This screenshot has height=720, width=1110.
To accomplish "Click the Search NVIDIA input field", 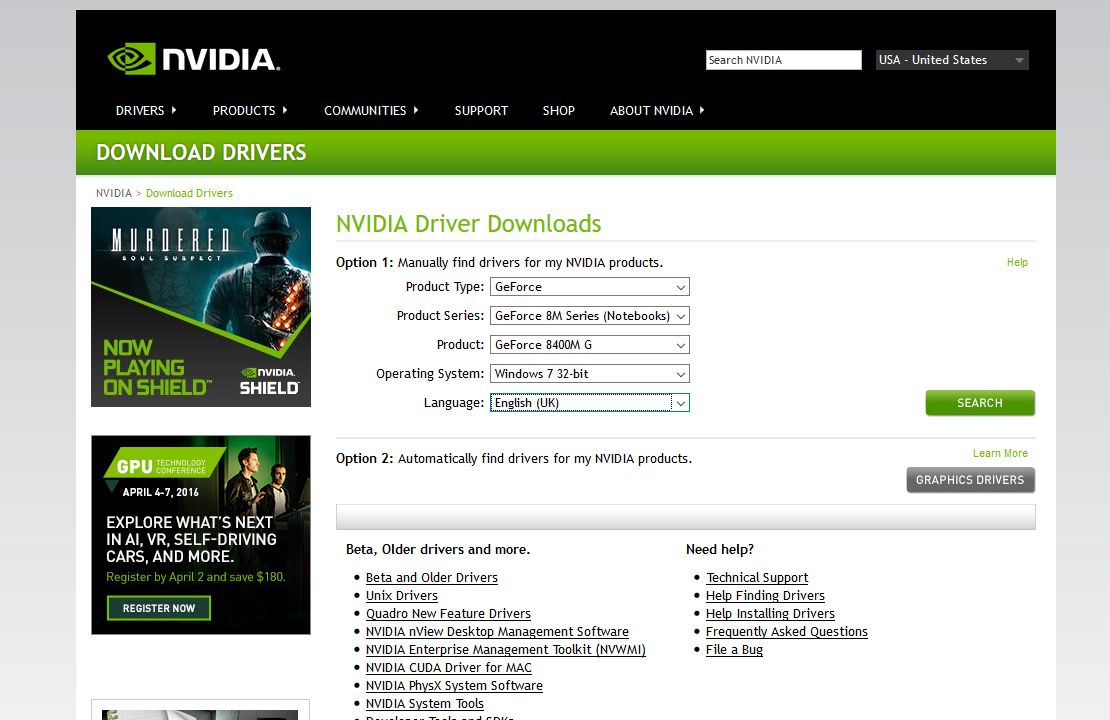I will 784,60.
